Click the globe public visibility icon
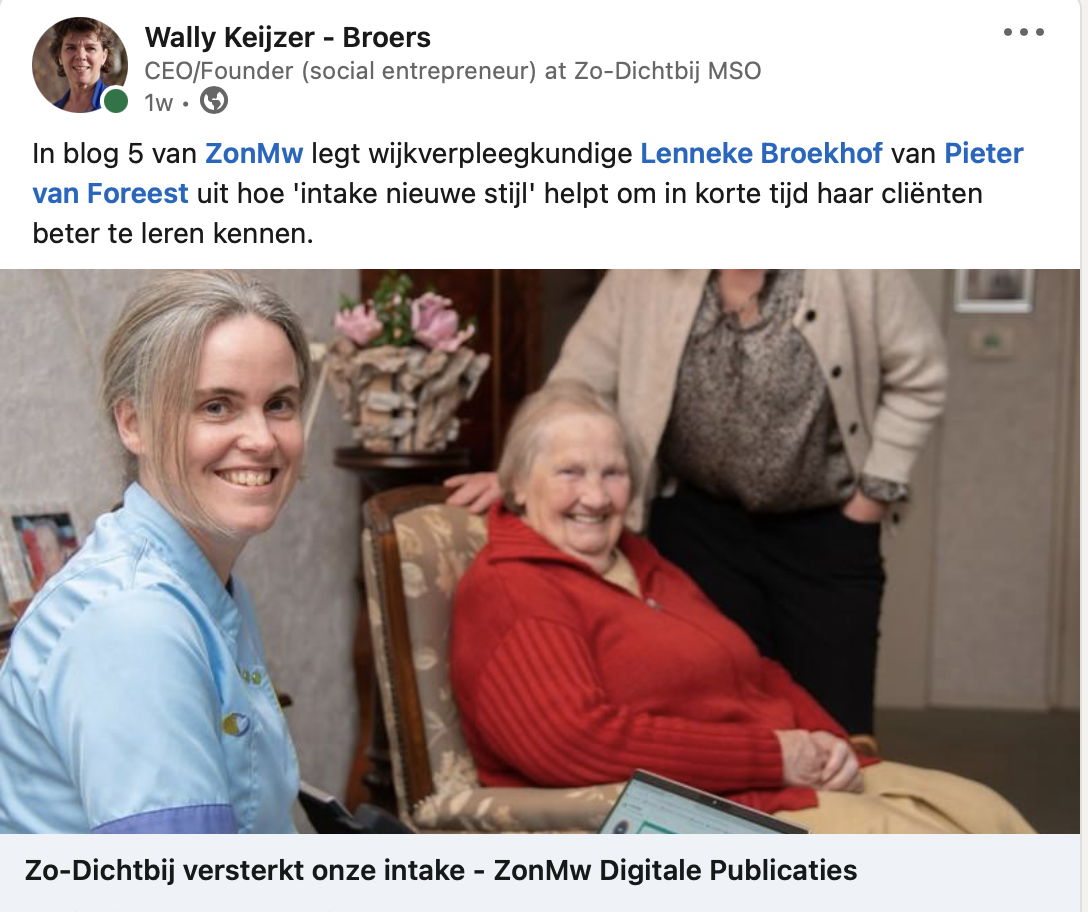Viewport: 1088px width, 912px height. click(214, 101)
